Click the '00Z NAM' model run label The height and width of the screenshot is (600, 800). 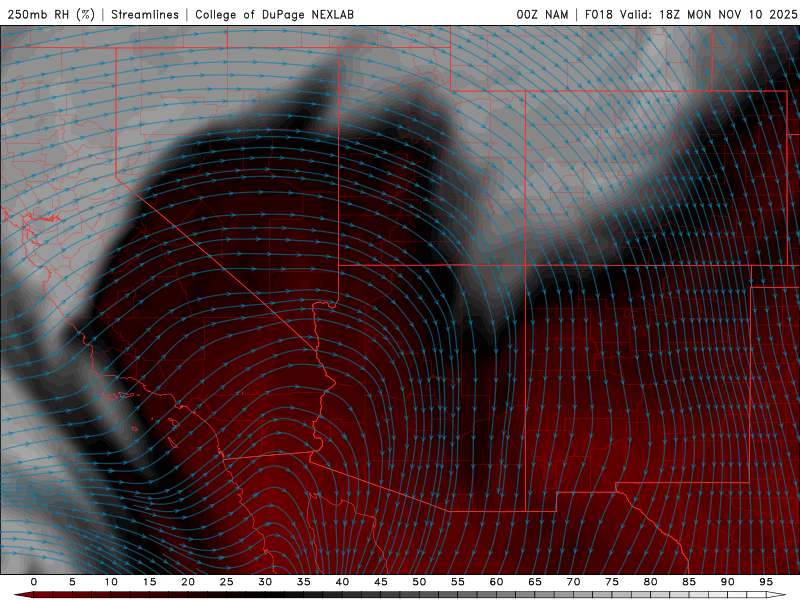542,14
